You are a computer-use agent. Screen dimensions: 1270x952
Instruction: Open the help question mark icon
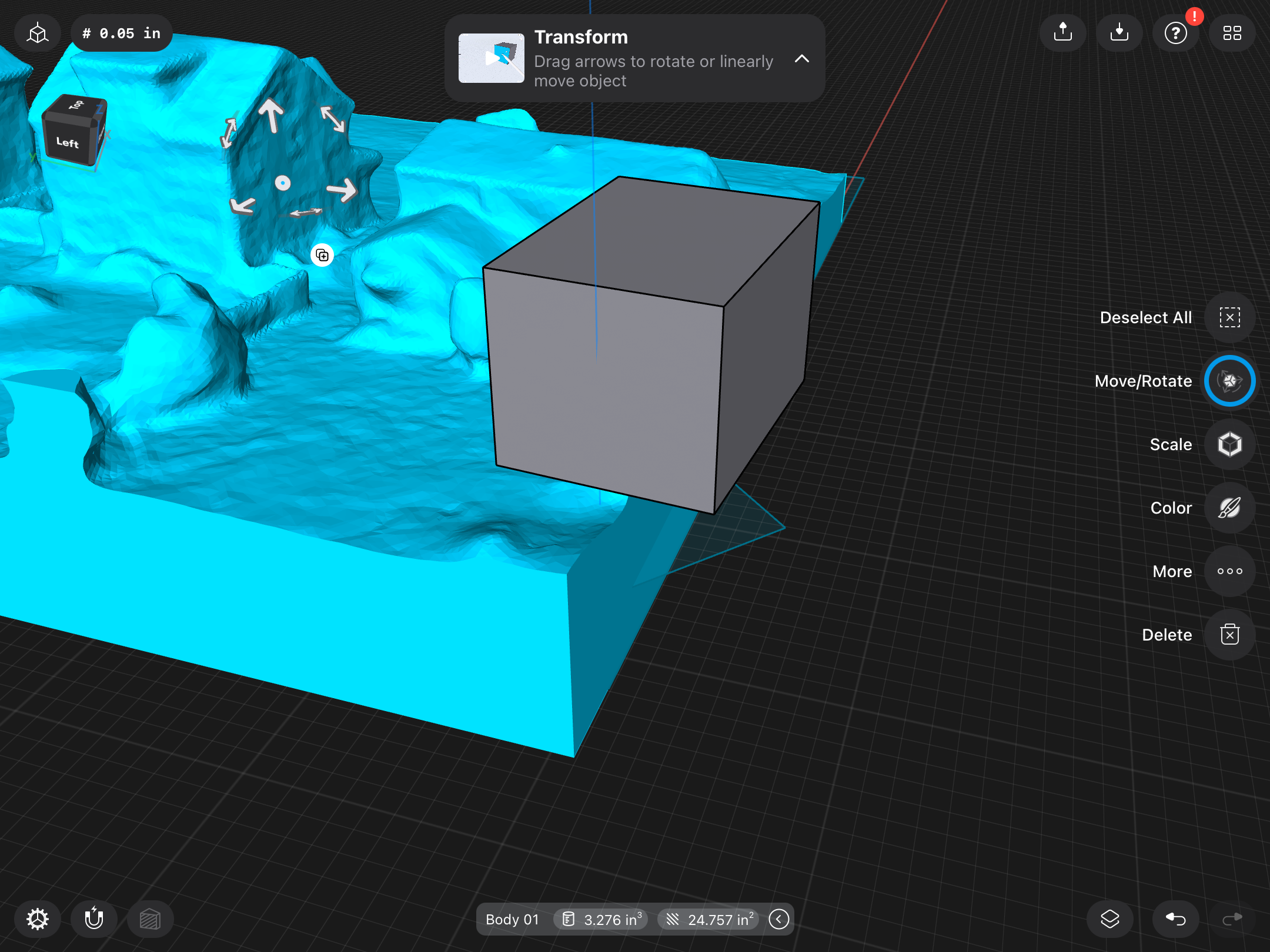click(x=1176, y=33)
